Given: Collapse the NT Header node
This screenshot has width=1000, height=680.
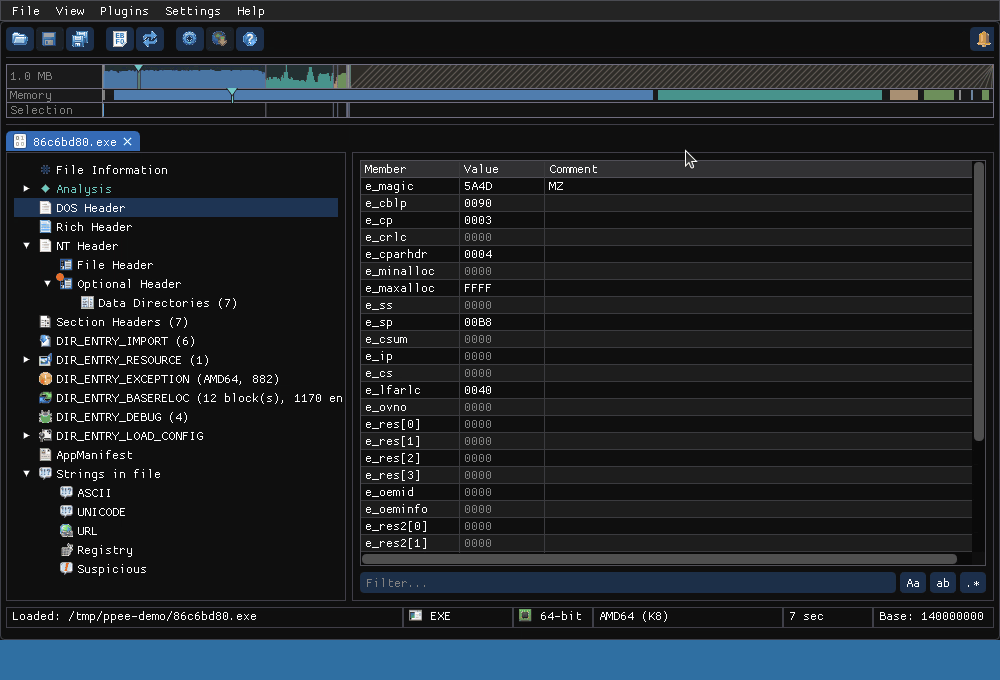Looking at the screenshot, I should (26, 246).
